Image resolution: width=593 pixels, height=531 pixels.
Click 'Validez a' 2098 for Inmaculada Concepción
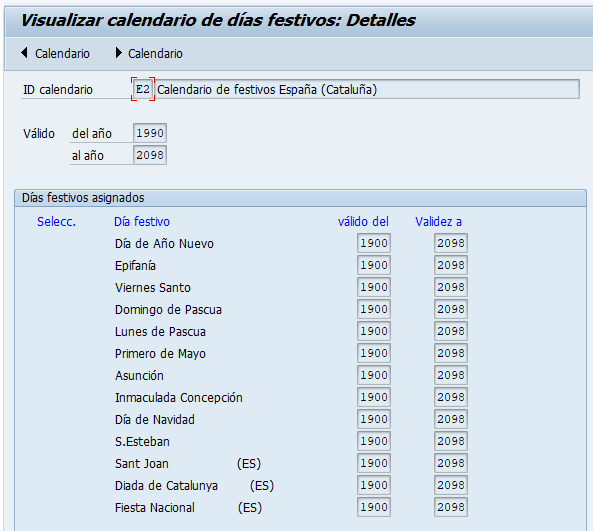pos(451,397)
